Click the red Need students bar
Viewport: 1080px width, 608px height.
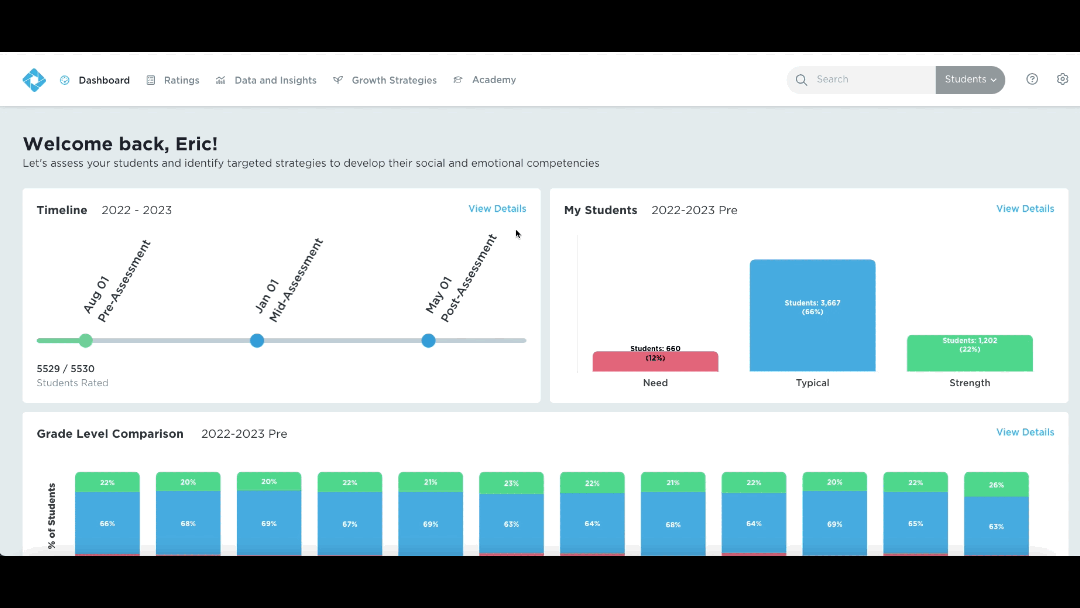[655, 362]
